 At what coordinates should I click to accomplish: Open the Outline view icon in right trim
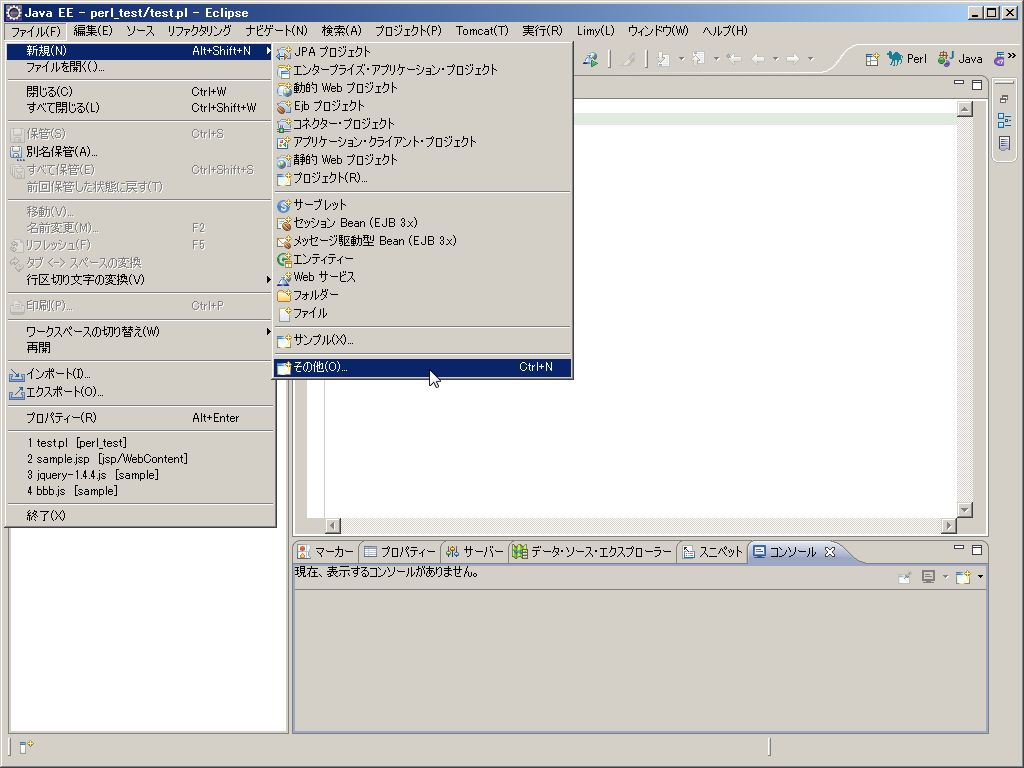point(1004,121)
